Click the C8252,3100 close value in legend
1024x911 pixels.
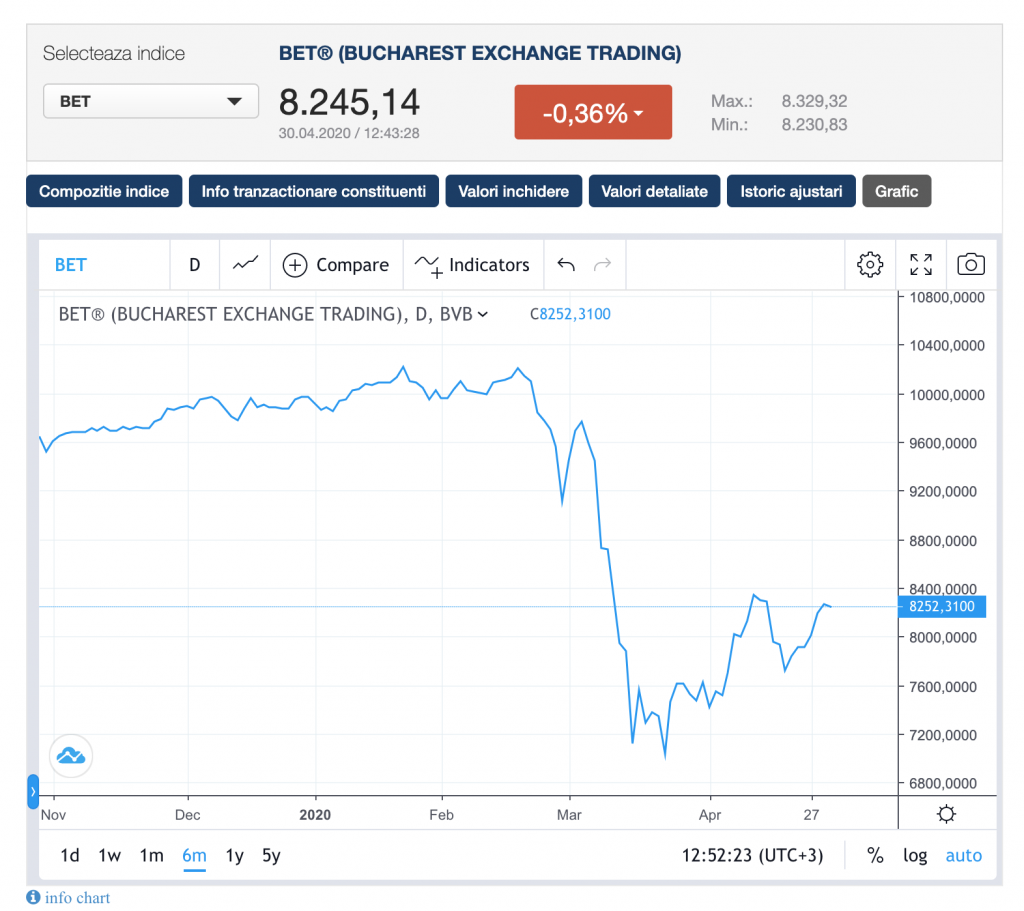click(570, 314)
